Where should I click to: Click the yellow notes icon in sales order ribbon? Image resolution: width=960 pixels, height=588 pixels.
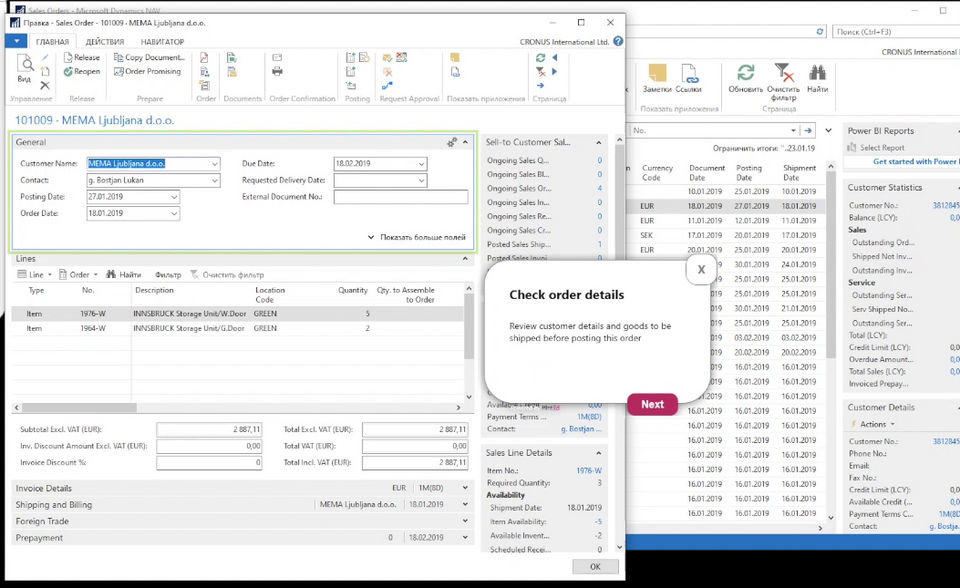coord(454,58)
